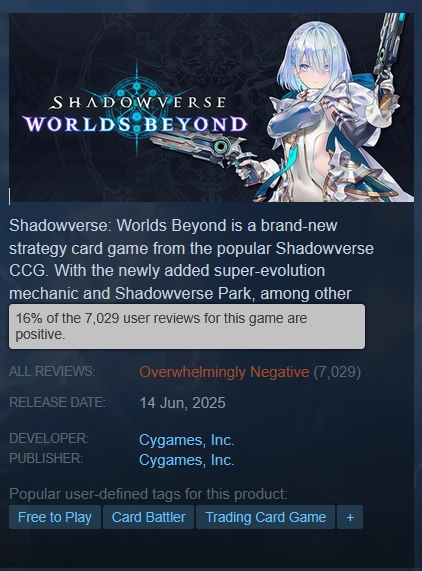Screen dimensions: 422x571
Task: Click the DEVELOPER label
Action: pos(49,438)
